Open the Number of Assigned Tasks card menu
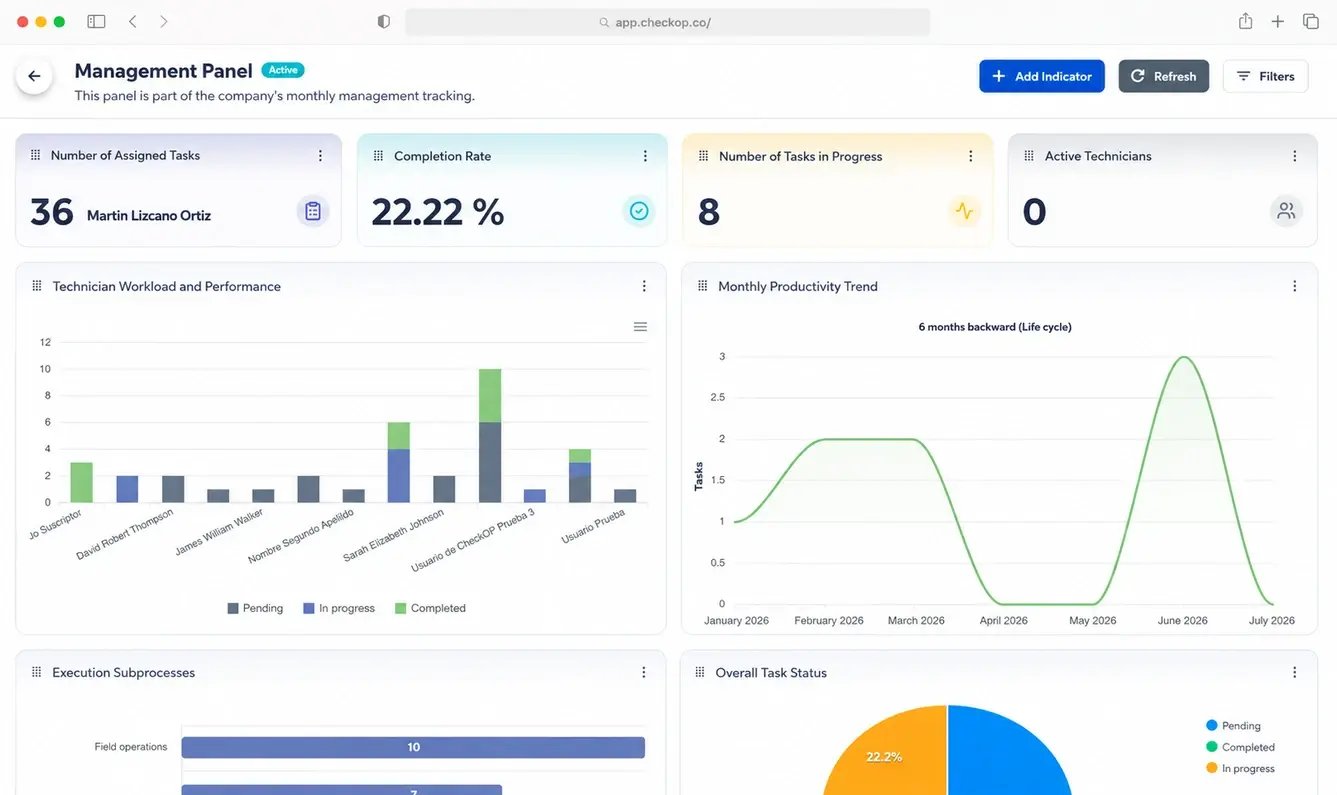1337x795 pixels. [320, 156]
